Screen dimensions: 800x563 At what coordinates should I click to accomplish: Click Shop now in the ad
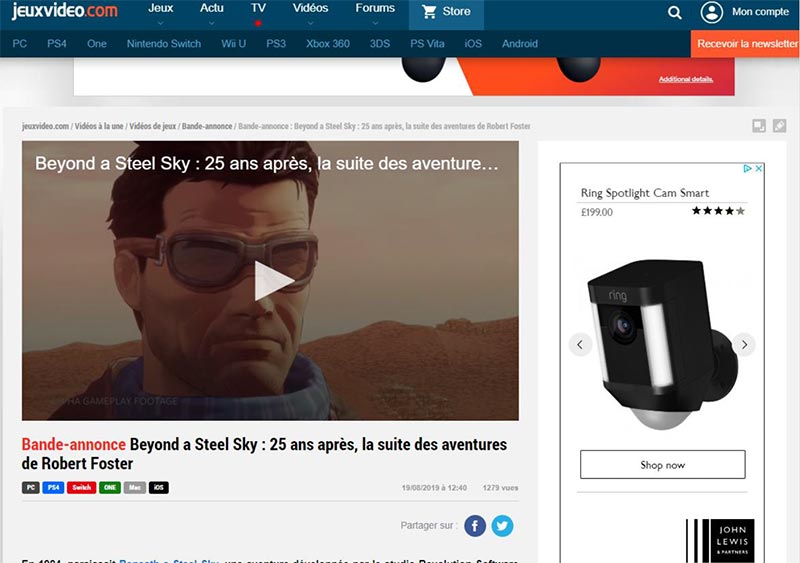(662, 464)
